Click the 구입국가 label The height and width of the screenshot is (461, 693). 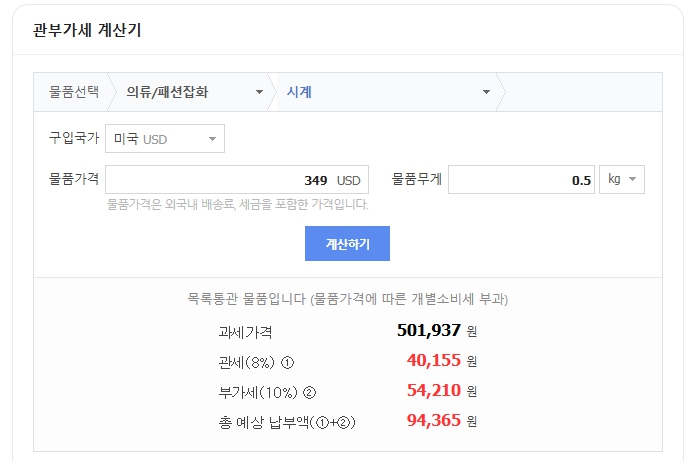74,137
